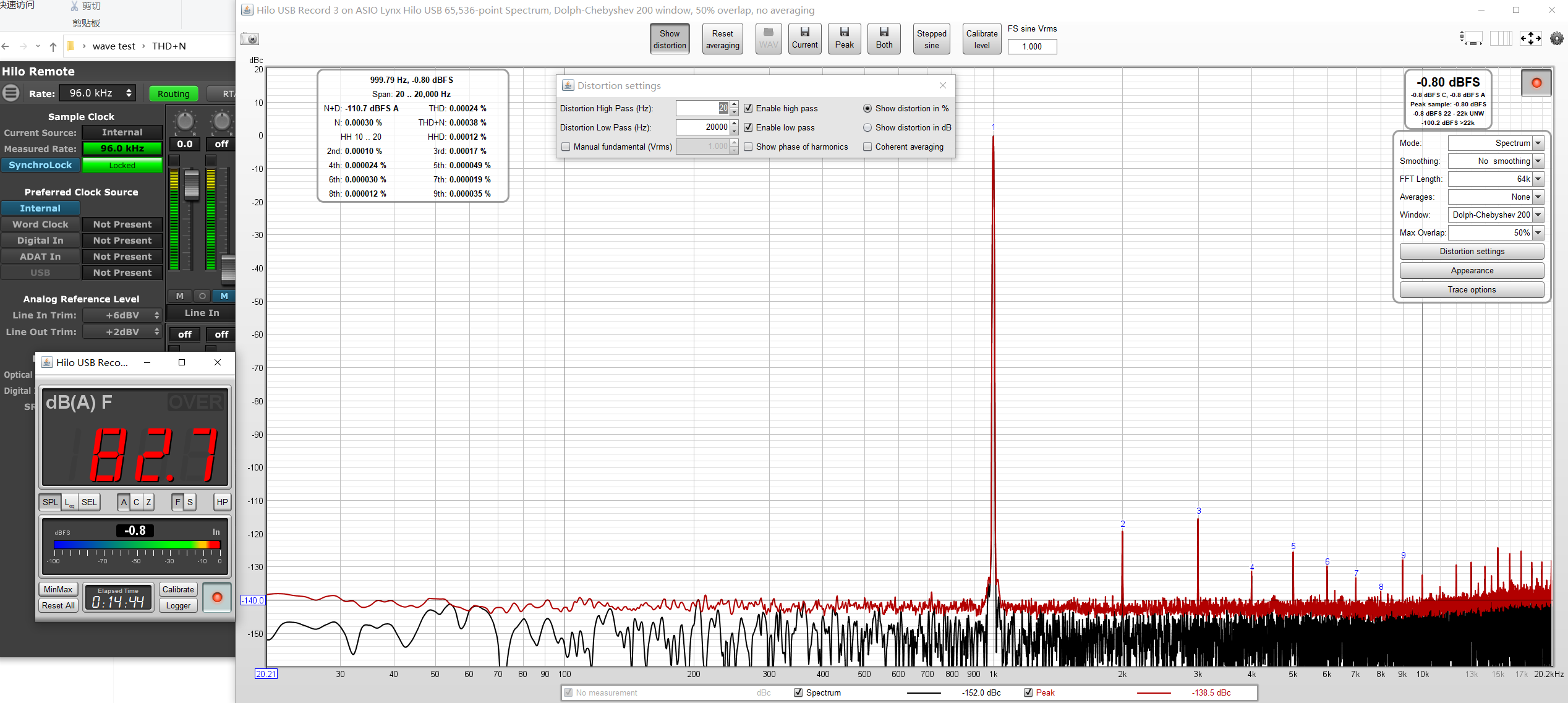Open graph limits arrows icon
The height and width of the screenshot is (703, 1568).
1530,38
